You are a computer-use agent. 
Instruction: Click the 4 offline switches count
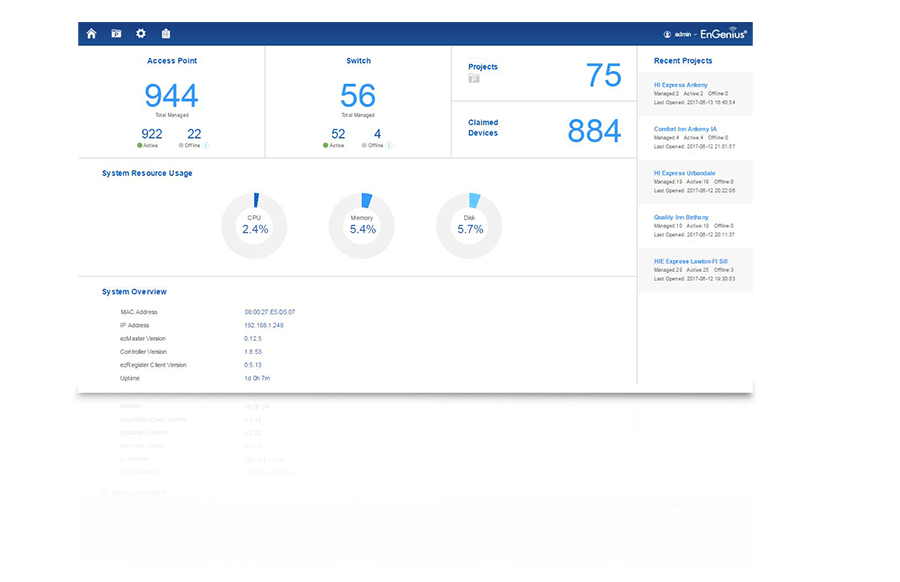[x=377, y=134]
